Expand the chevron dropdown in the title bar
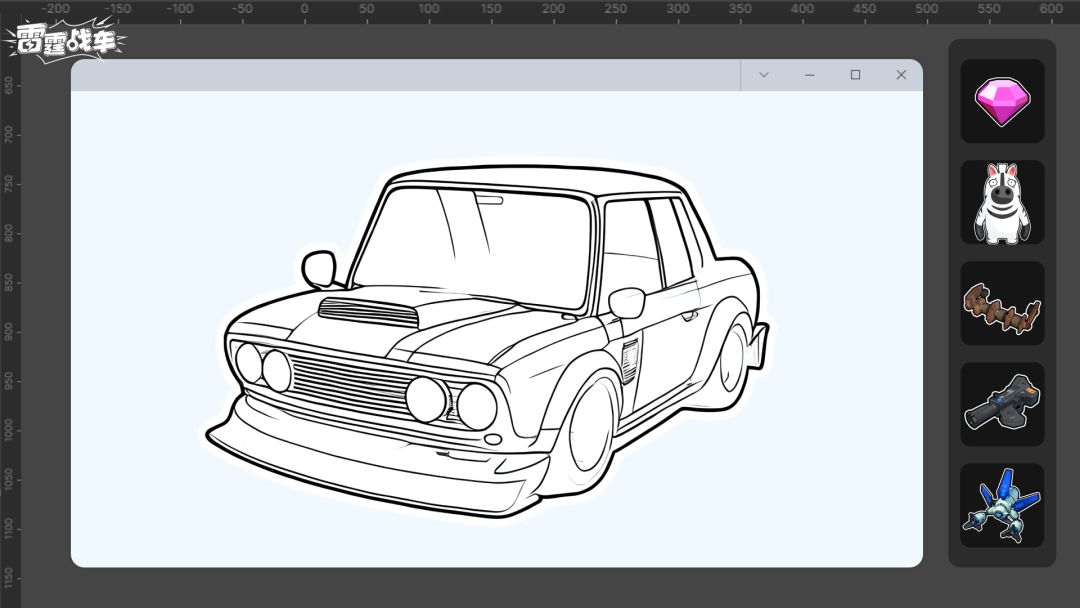1080x608 pixels. click(764, 75)
